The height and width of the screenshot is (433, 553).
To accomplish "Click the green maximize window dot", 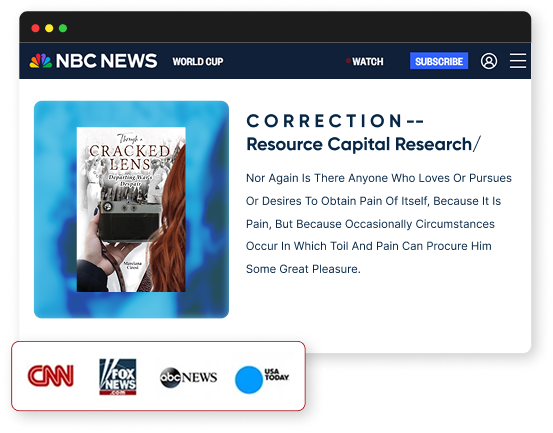I will [63, 28].
